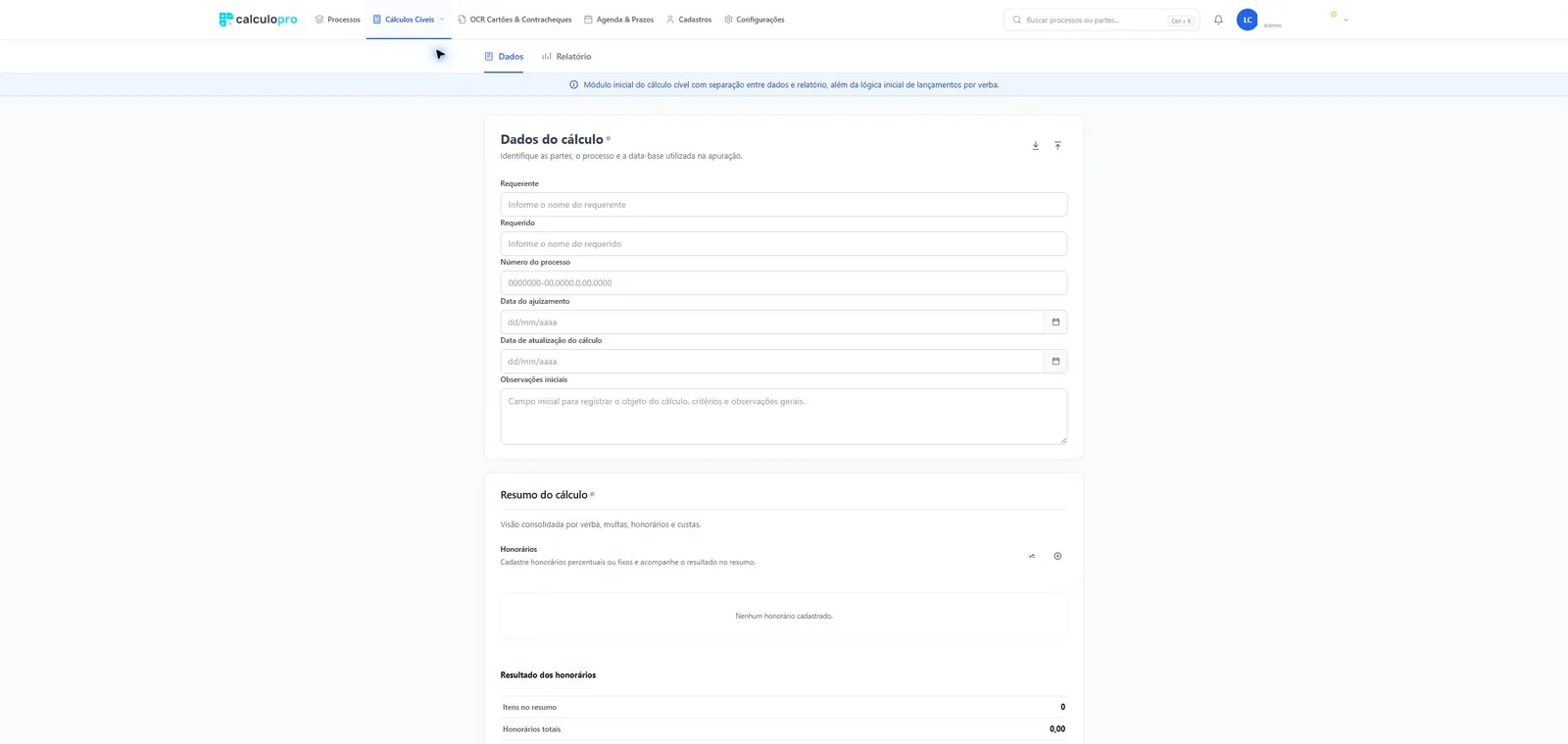The height and width of the screenshot is (744, 1568).
Task: Click the LC user avatar
Action: [1247, 20]
